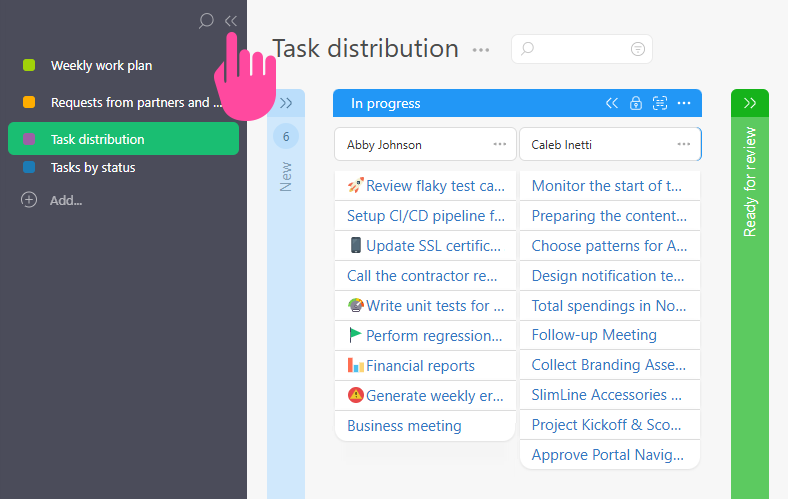Click Add… to create new board
This screenshot has width=788, height=499.
tap(66, 200)
